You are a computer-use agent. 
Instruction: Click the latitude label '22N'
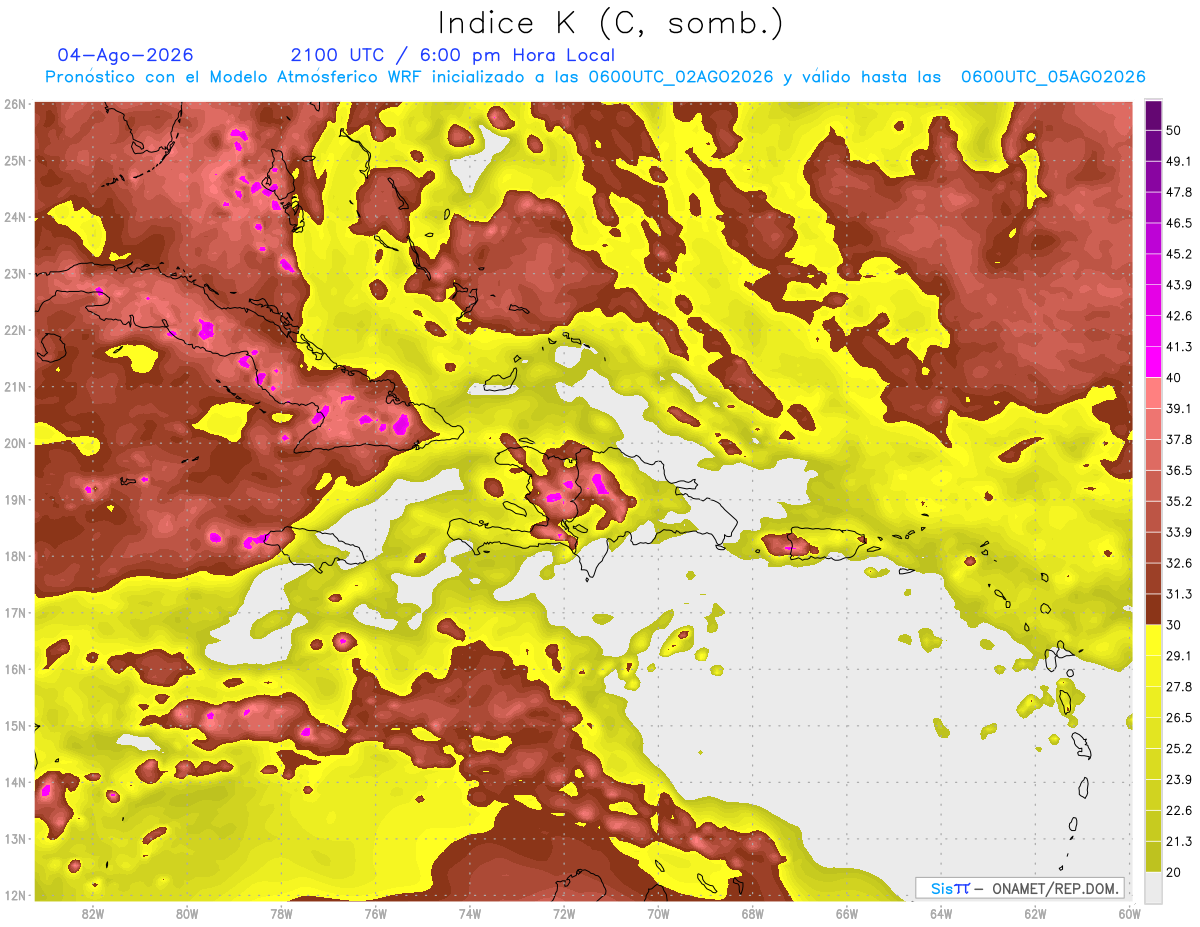click(15, 330)
